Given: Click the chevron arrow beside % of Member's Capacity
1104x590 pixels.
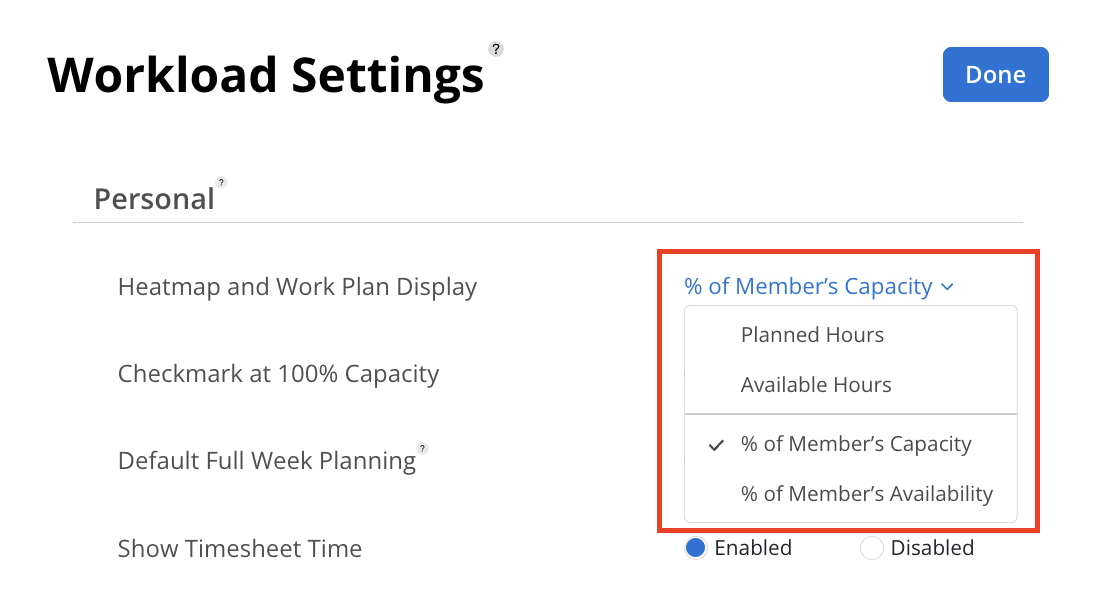Looking at the screenshot, I should (947, 287).
